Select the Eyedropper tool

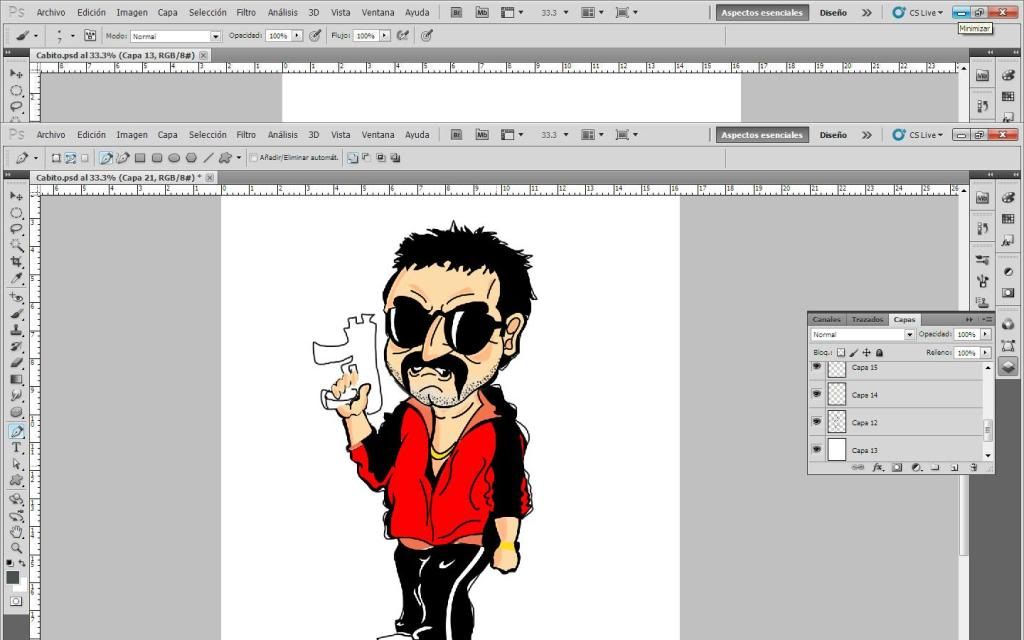pos(16,278)
